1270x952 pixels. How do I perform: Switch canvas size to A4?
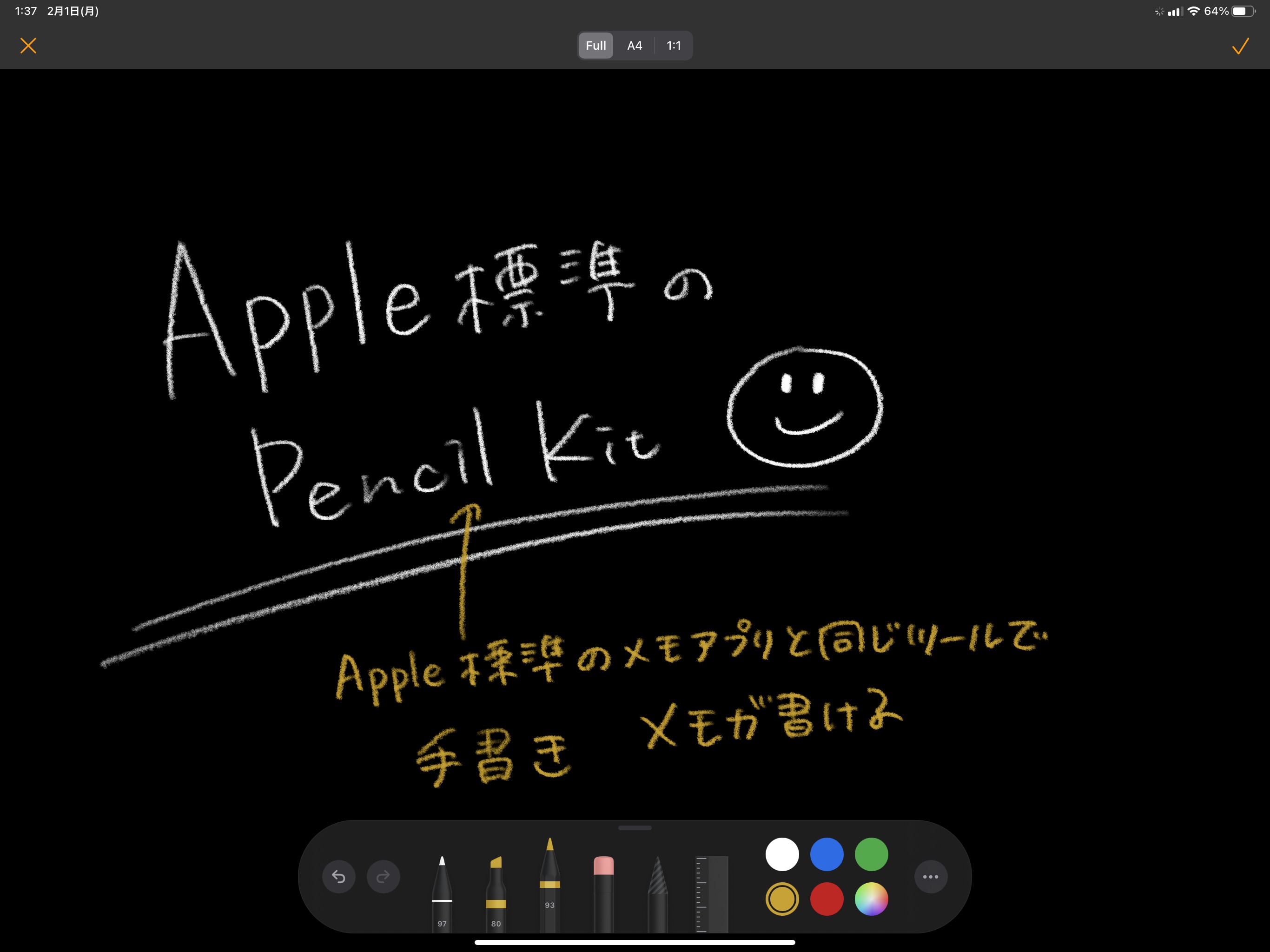(635, 46)
